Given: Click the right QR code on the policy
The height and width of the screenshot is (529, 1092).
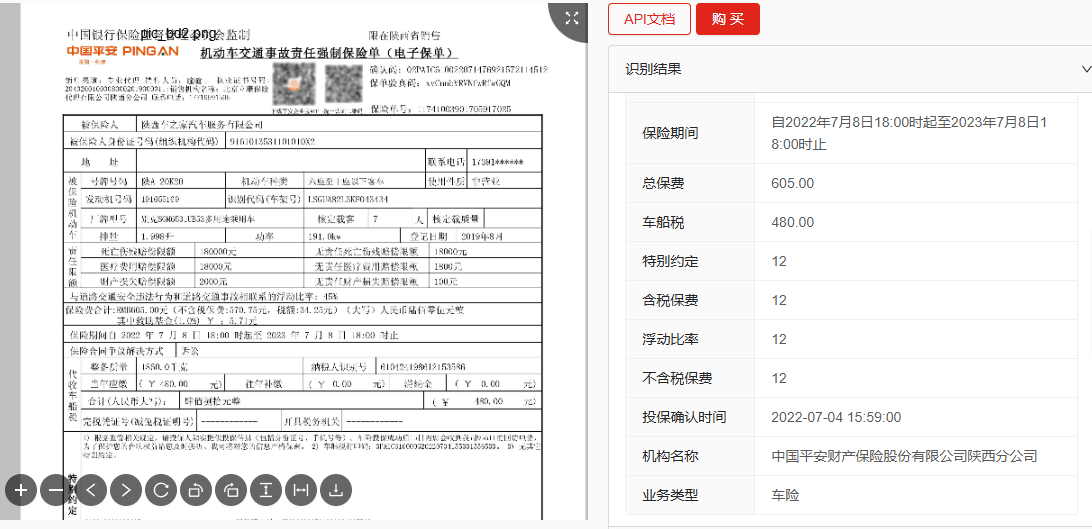Looking at the screenshot, I should pyautogui.click(x=344, y=84).
